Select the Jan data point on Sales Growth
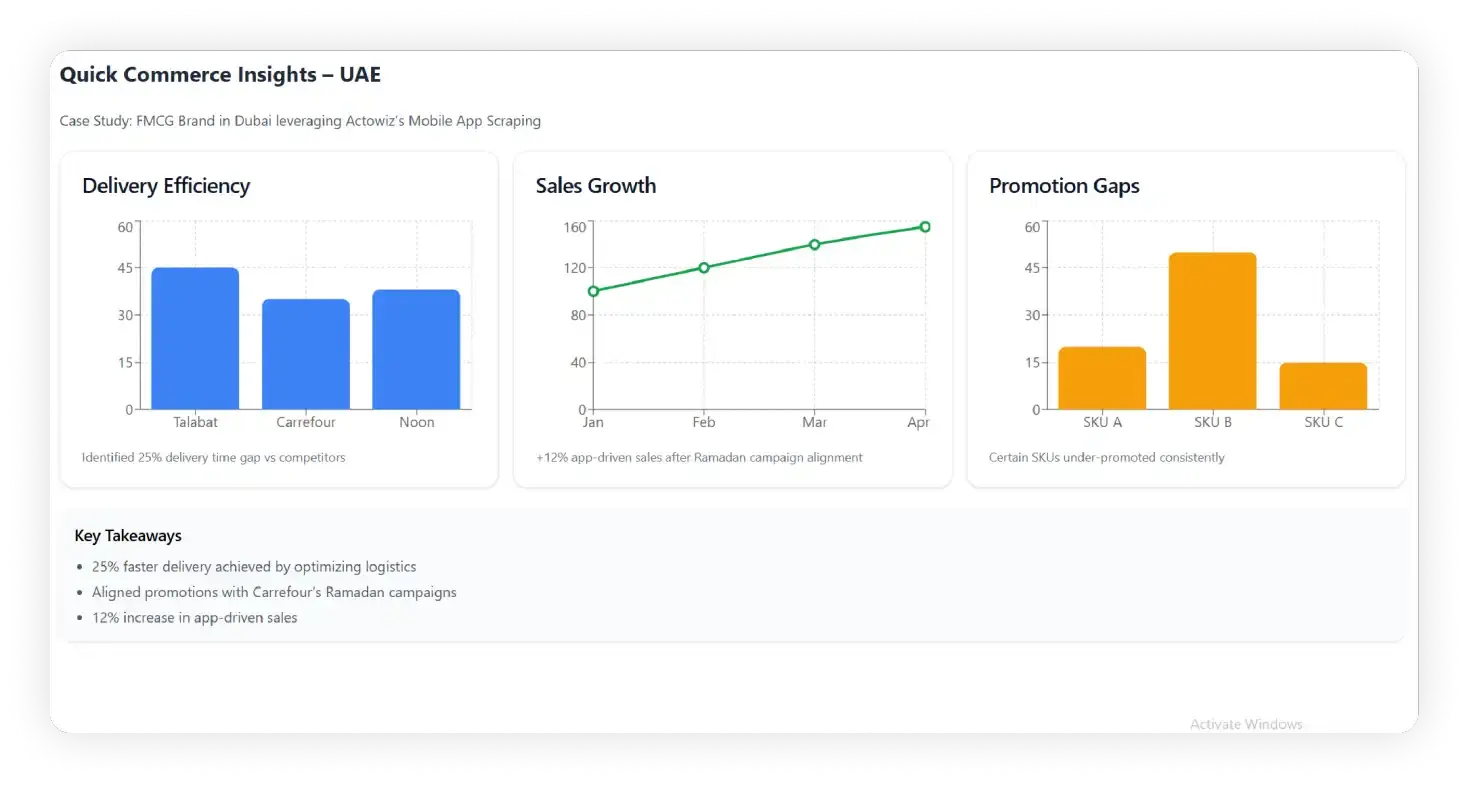Image resolution: width=1470 pixels, height=785 pixels. (x=593, y=291)
